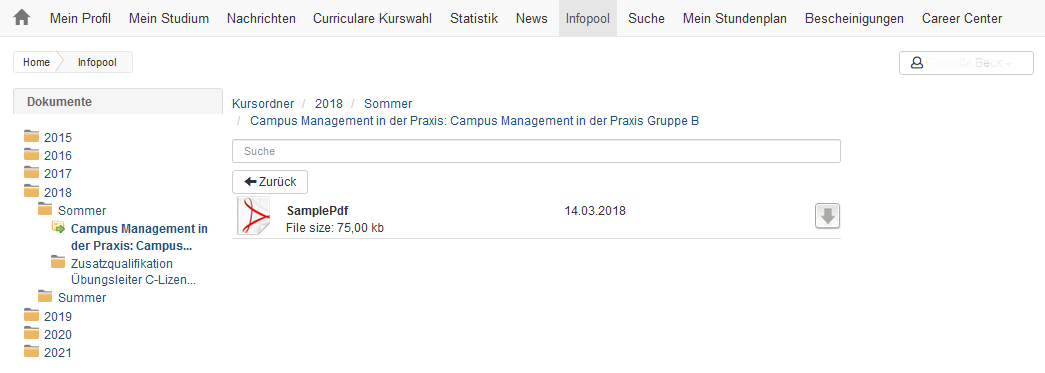This screenshot has width=1045, height=373.
Task: Click the Zurück back button
Action: 270,182
